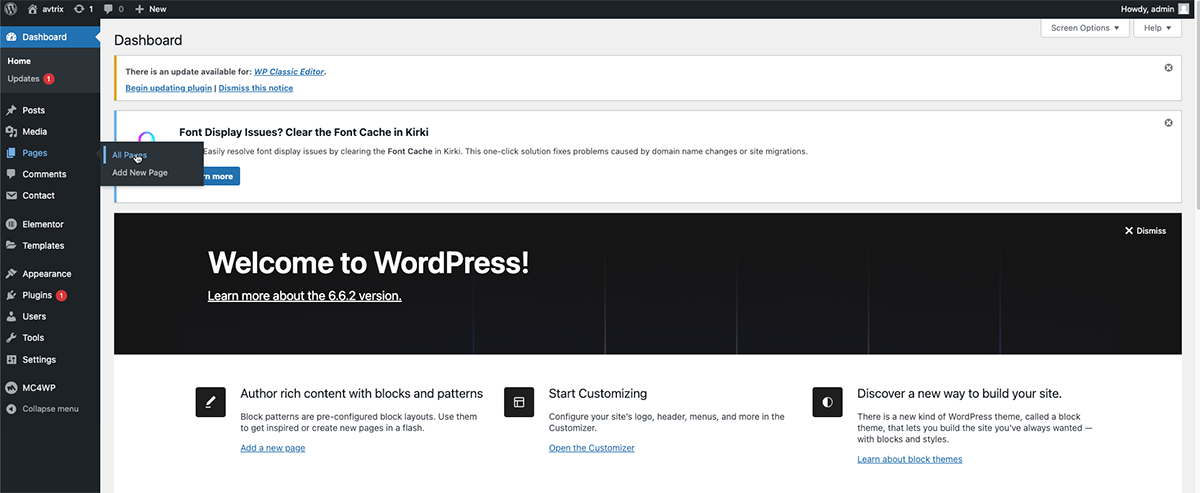This screenshot has width=1200, height=493.
Task: Click the comments bubble icon in admin bar
Action: click(x=109, y=9)
